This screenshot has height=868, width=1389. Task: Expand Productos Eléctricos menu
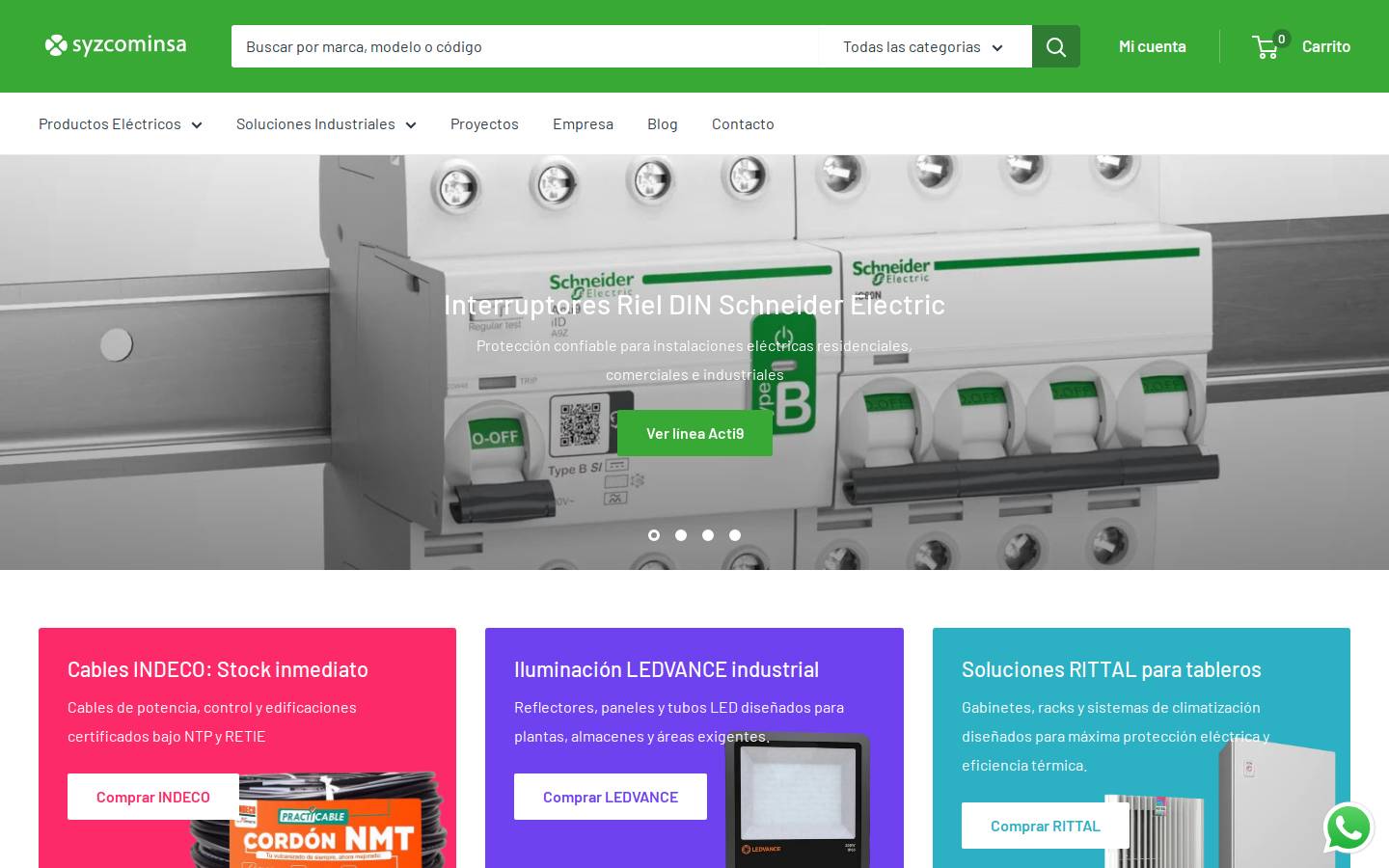coord(121,123)
